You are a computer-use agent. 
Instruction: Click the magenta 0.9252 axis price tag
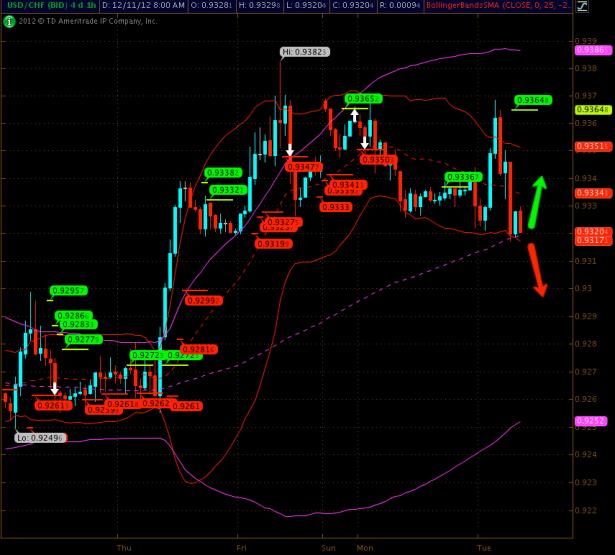click(x=591, y=421)
